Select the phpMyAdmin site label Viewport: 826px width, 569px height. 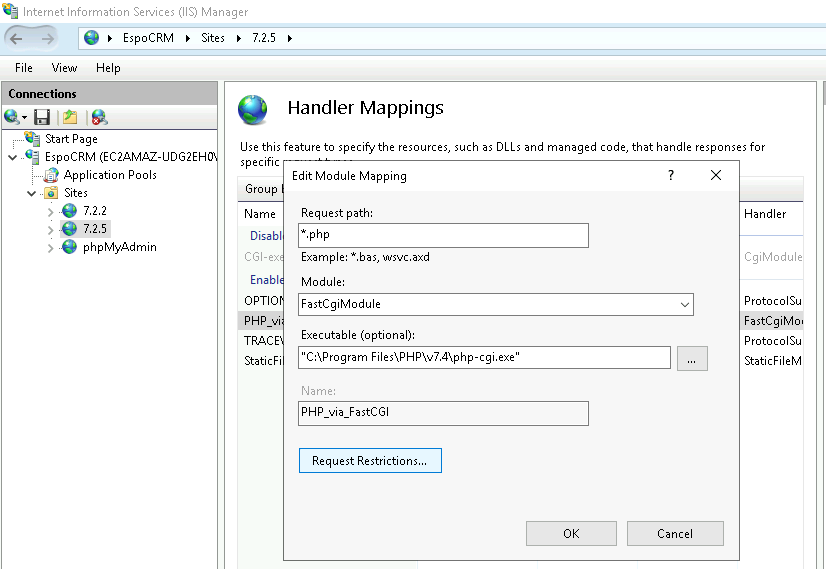[x=120, y=247]
